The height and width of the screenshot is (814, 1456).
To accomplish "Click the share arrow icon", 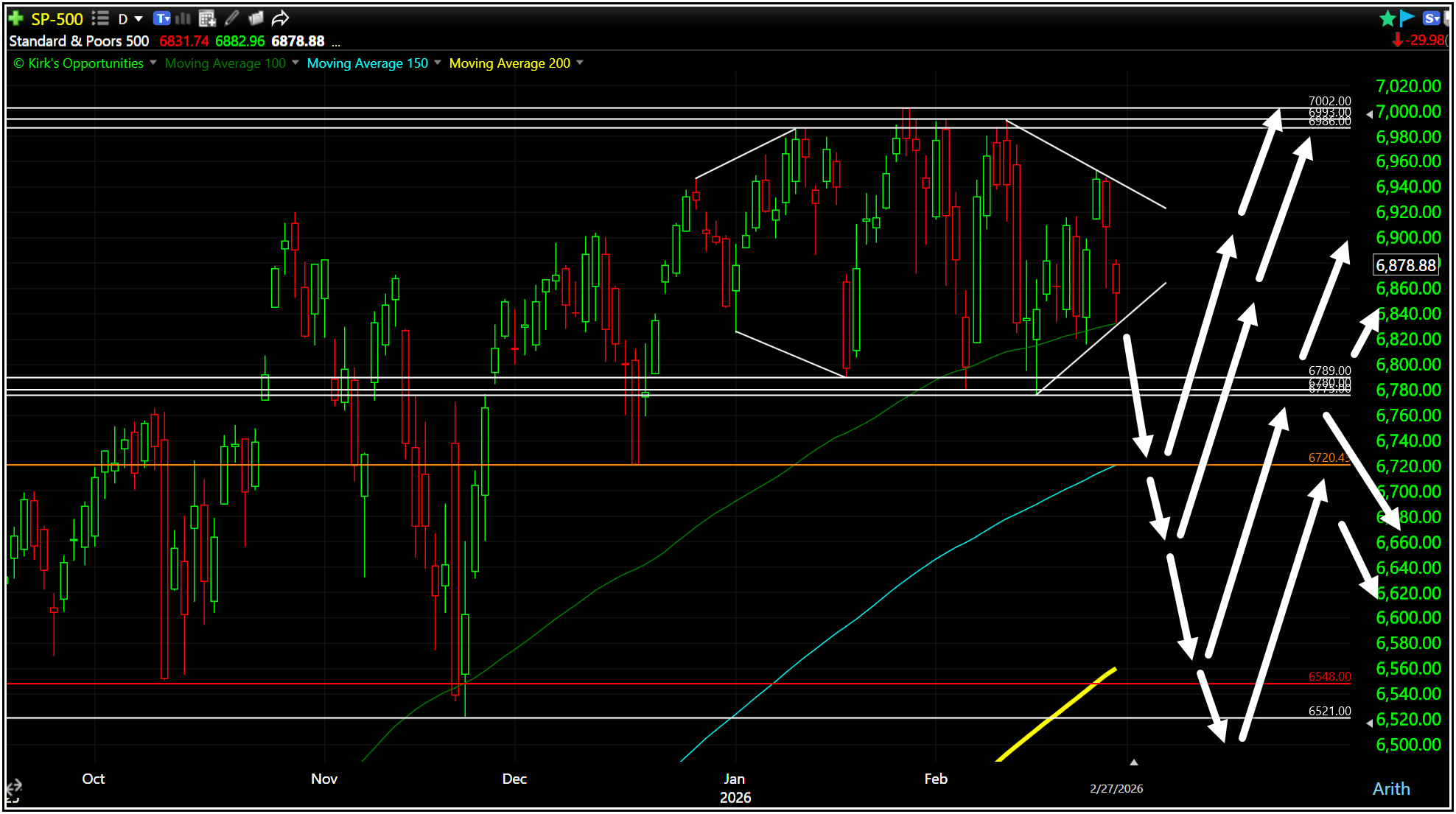I will pos(280,18).
